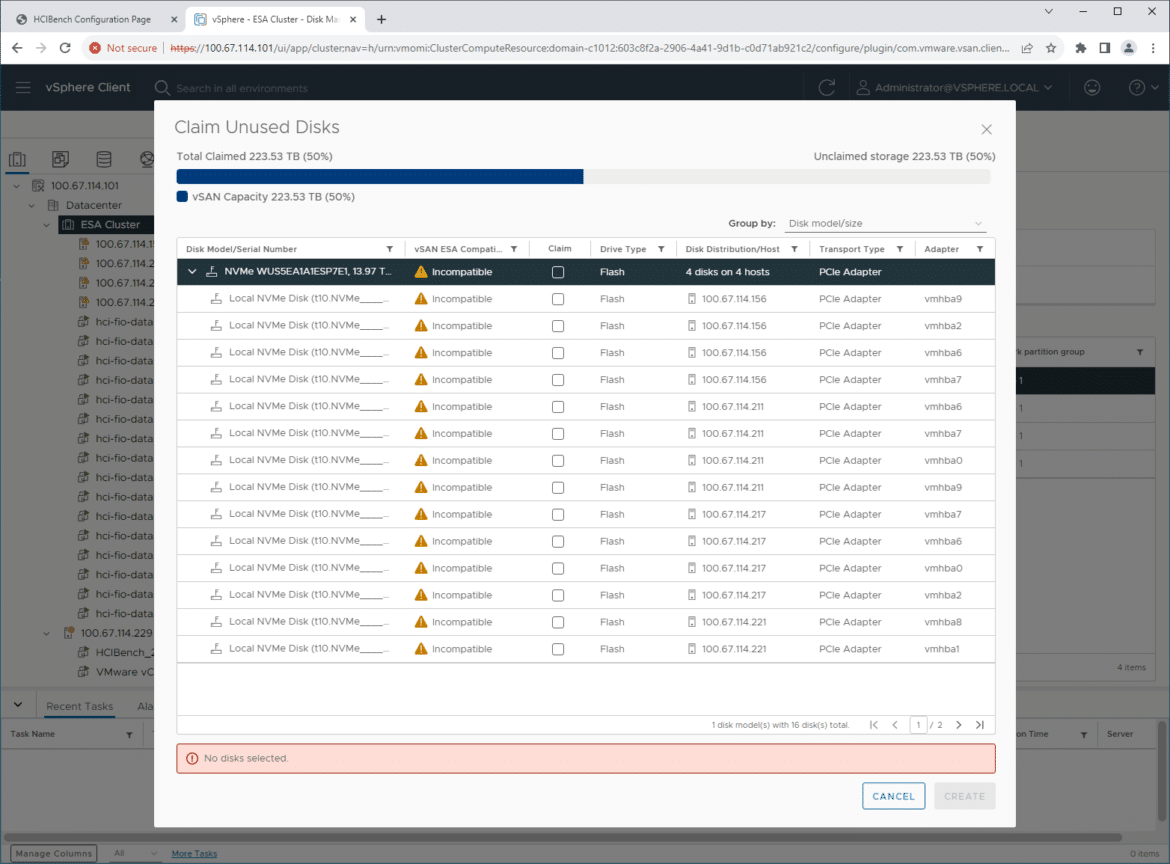Go to the previous page of disks
Viewport: 1170px width, 864px height.
coord(895,724)
